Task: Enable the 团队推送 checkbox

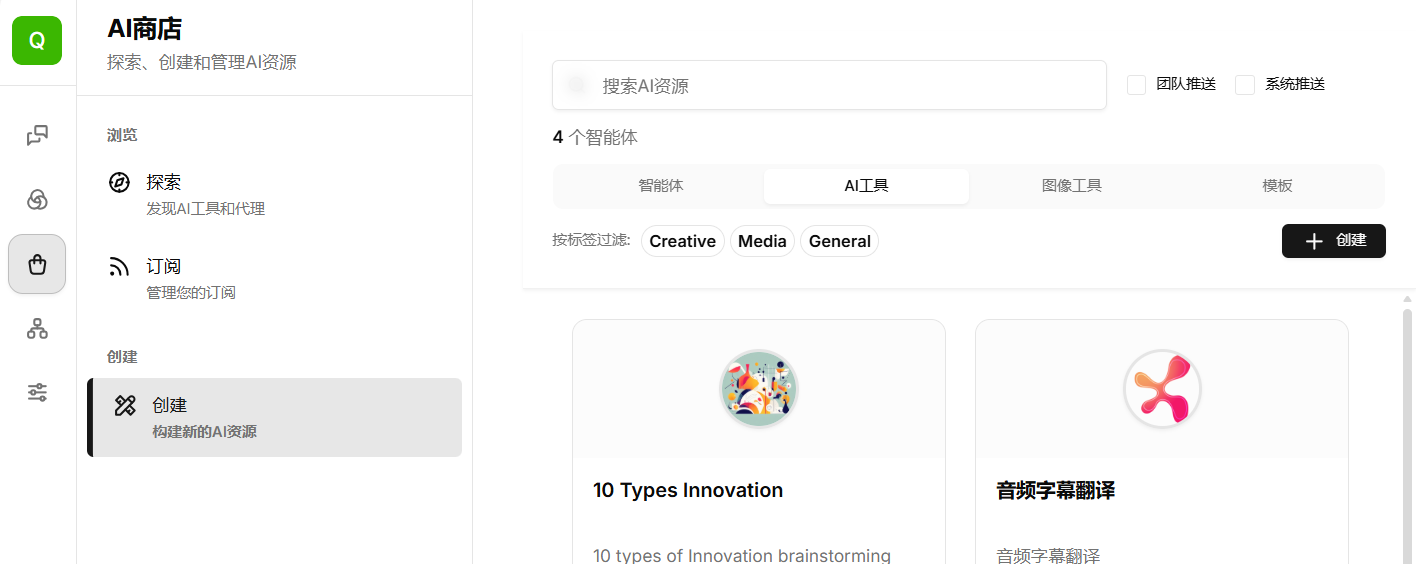Action: tap(1136, 85)
